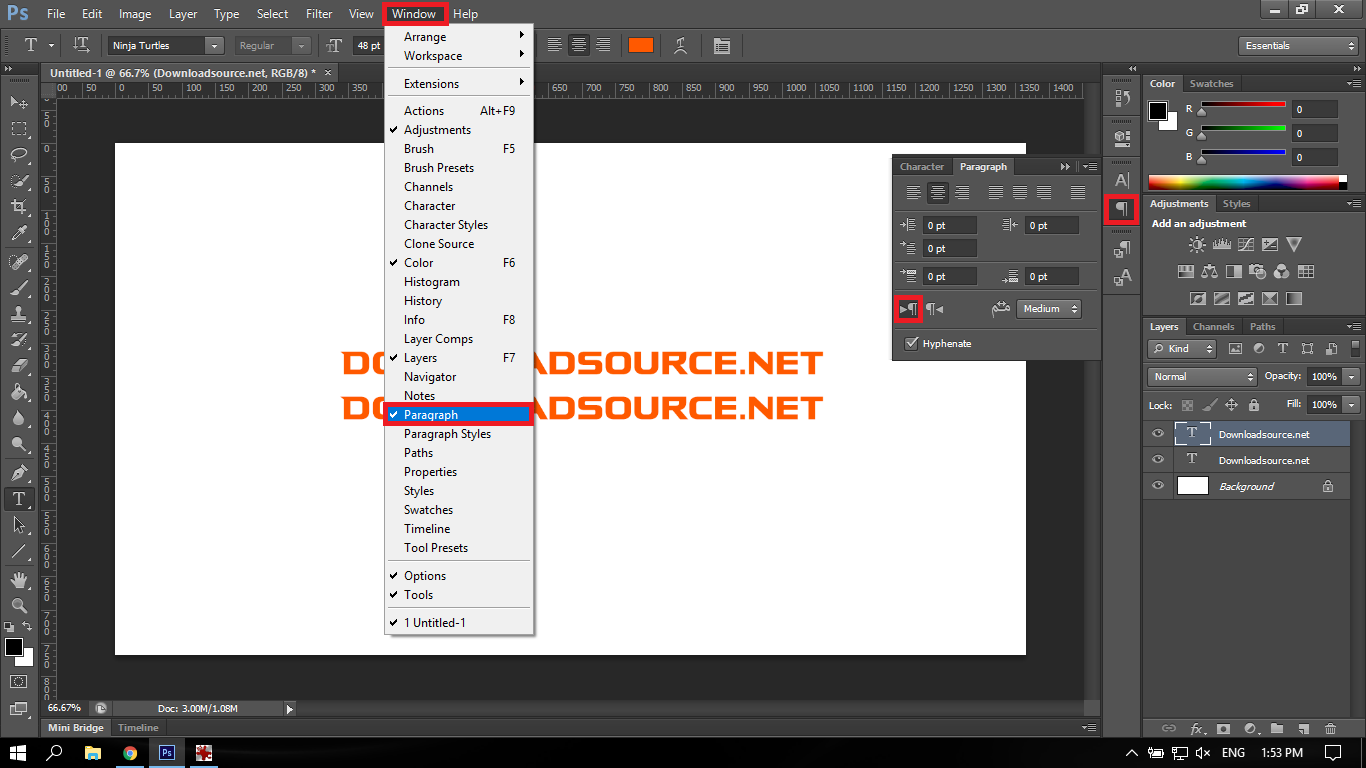Select the Hand tool
Viewport: 1366px width, 768px height.
coord(19,579)
